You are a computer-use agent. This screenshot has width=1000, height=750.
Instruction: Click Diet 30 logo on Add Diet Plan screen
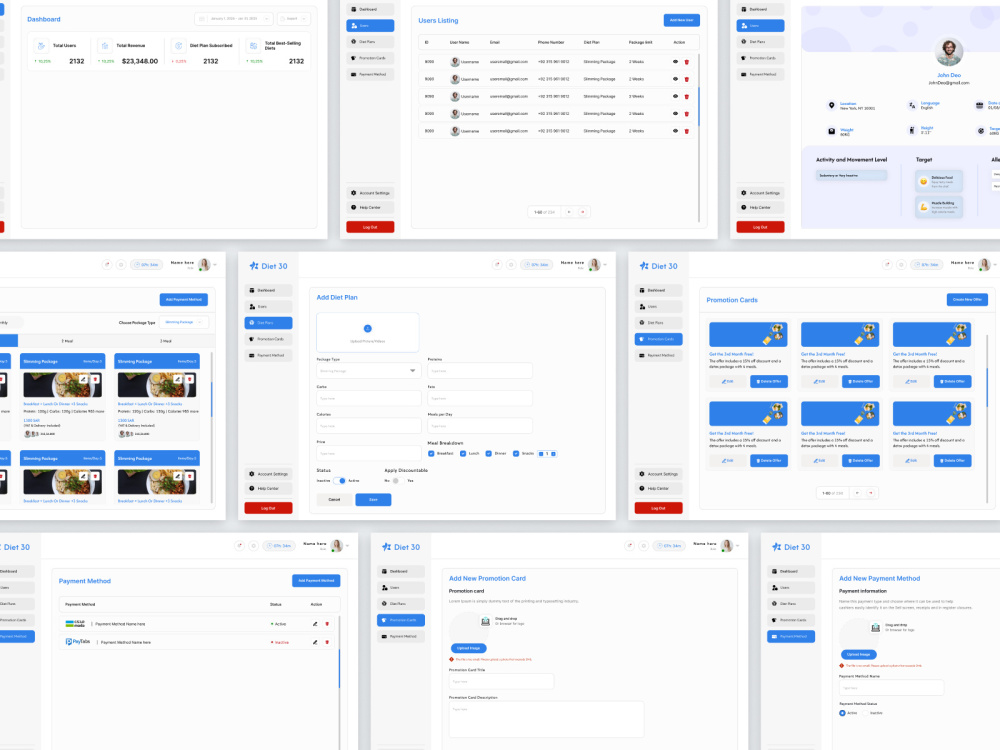268,266
